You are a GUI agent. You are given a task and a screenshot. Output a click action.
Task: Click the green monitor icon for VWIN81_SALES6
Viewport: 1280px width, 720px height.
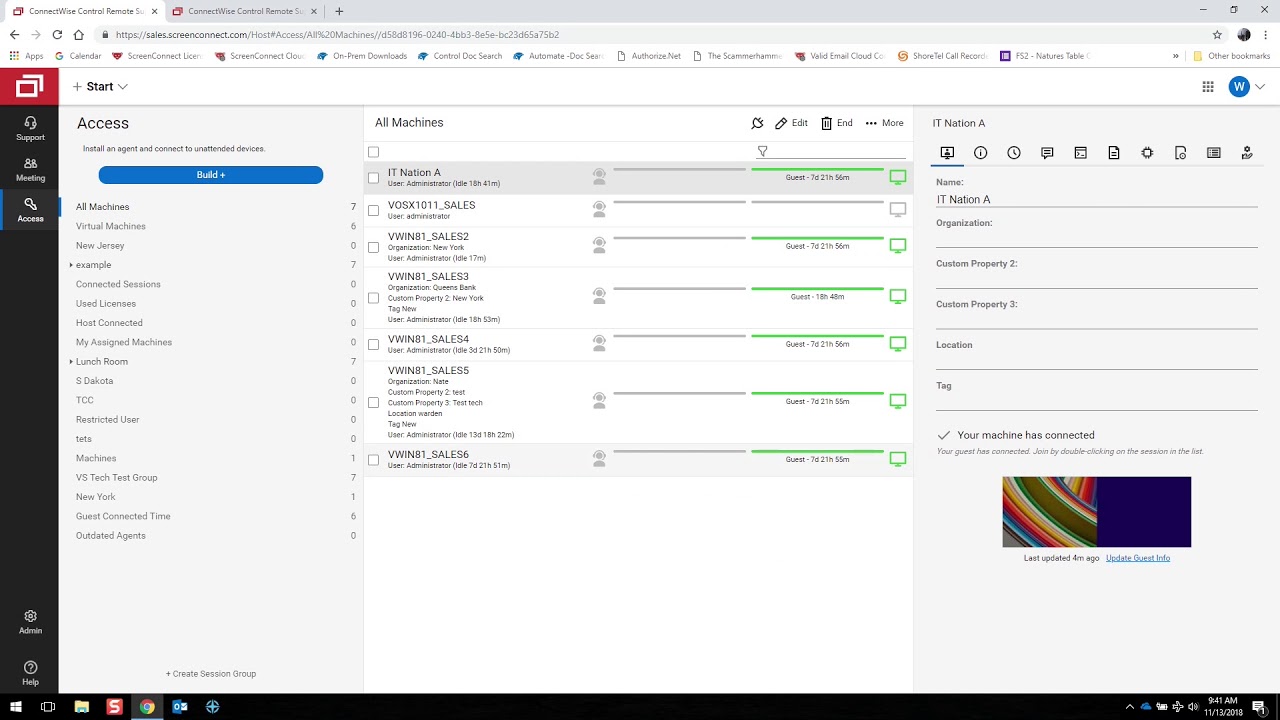[898, 459]
